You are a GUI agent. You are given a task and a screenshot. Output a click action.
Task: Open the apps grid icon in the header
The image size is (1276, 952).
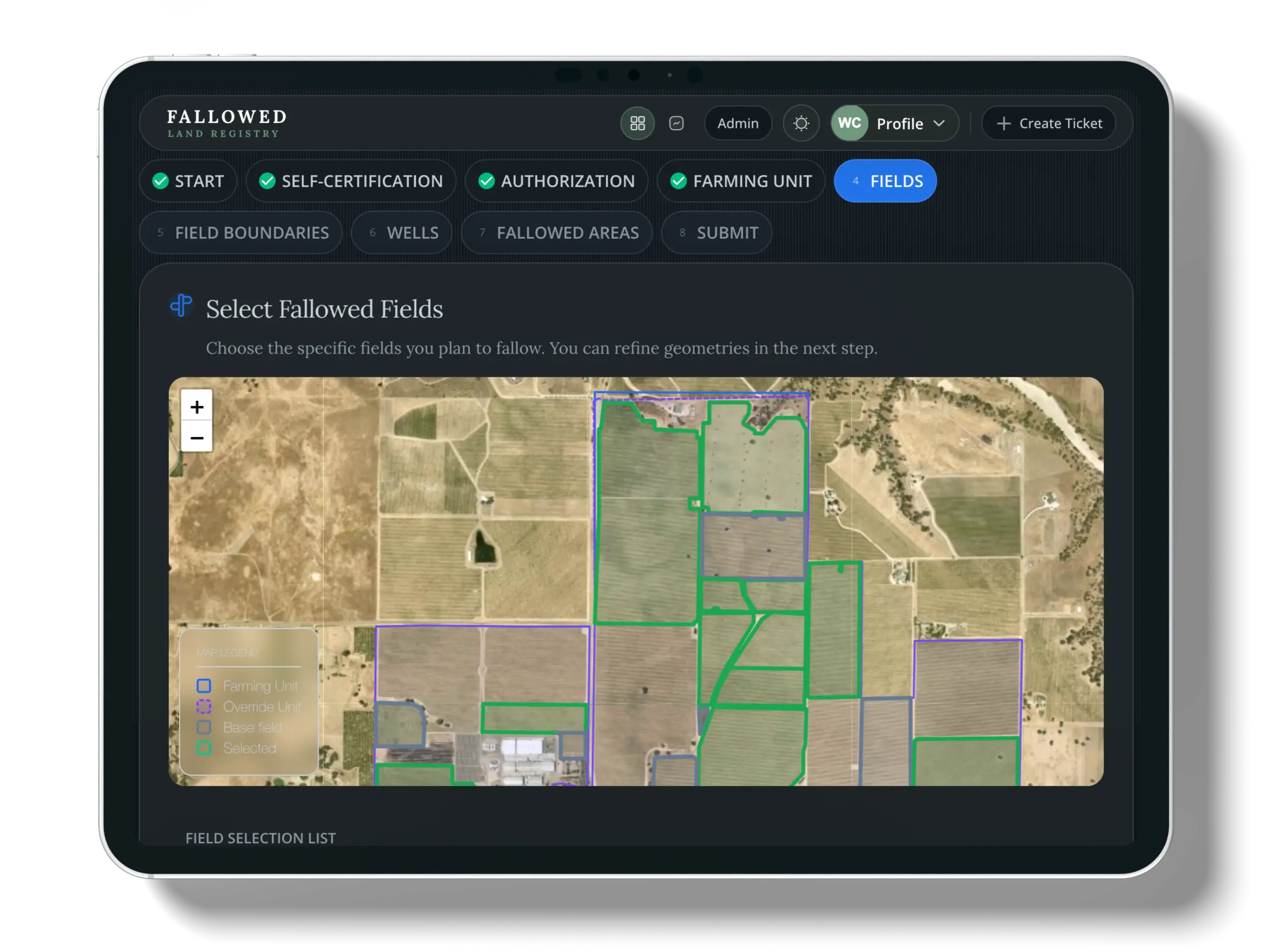coord(637,123)
